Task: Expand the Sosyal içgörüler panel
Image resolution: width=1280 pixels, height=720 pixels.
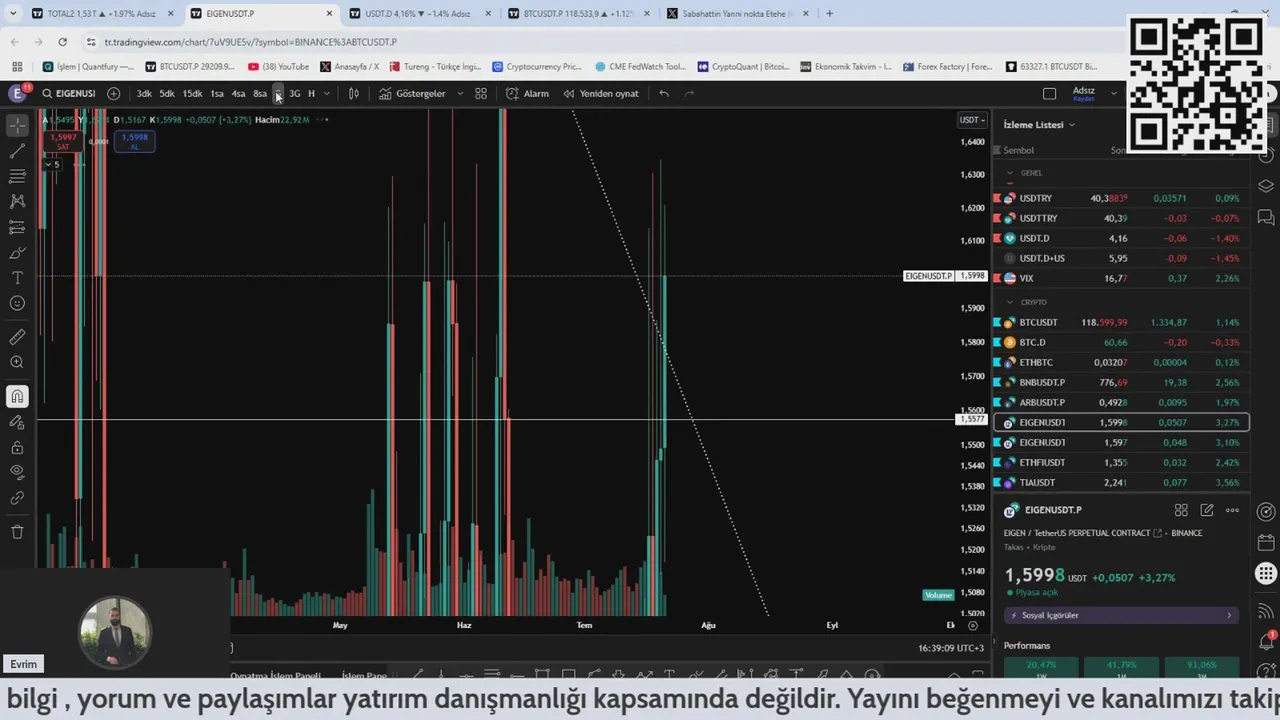Action: tap(1121, 615)
